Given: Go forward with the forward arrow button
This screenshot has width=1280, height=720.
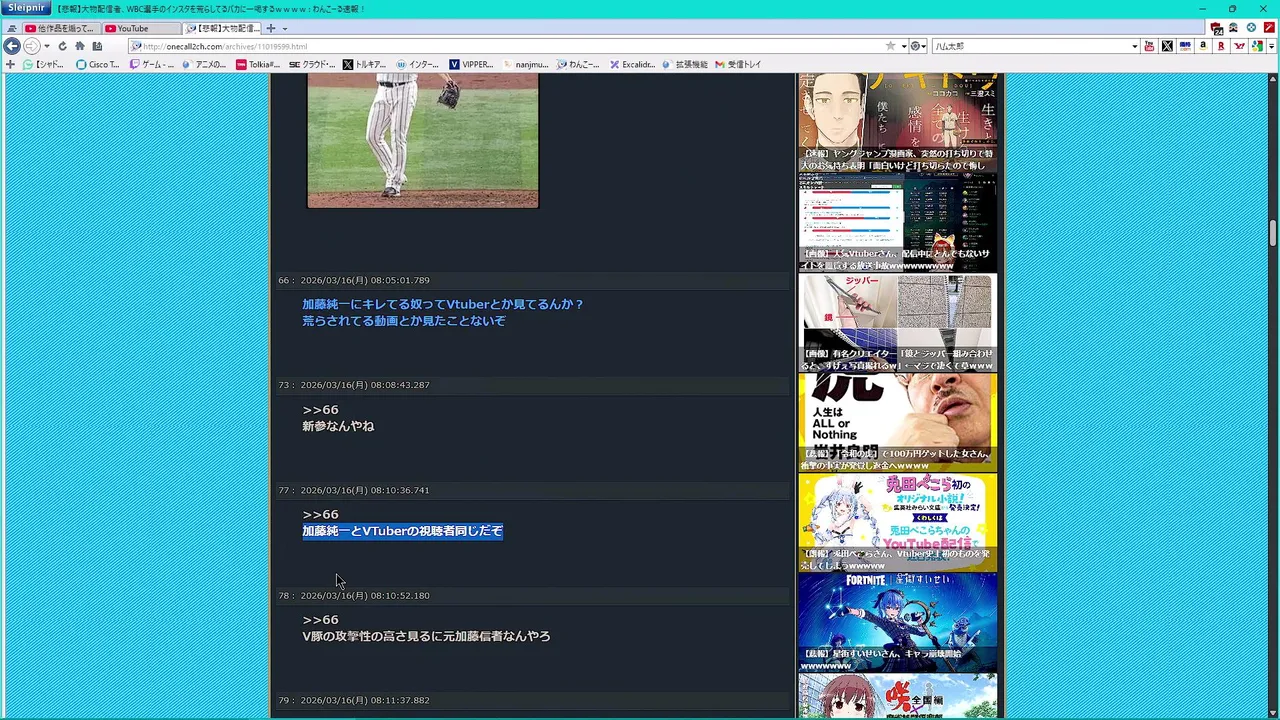Looking at the screenshot, I should point(31,46).
